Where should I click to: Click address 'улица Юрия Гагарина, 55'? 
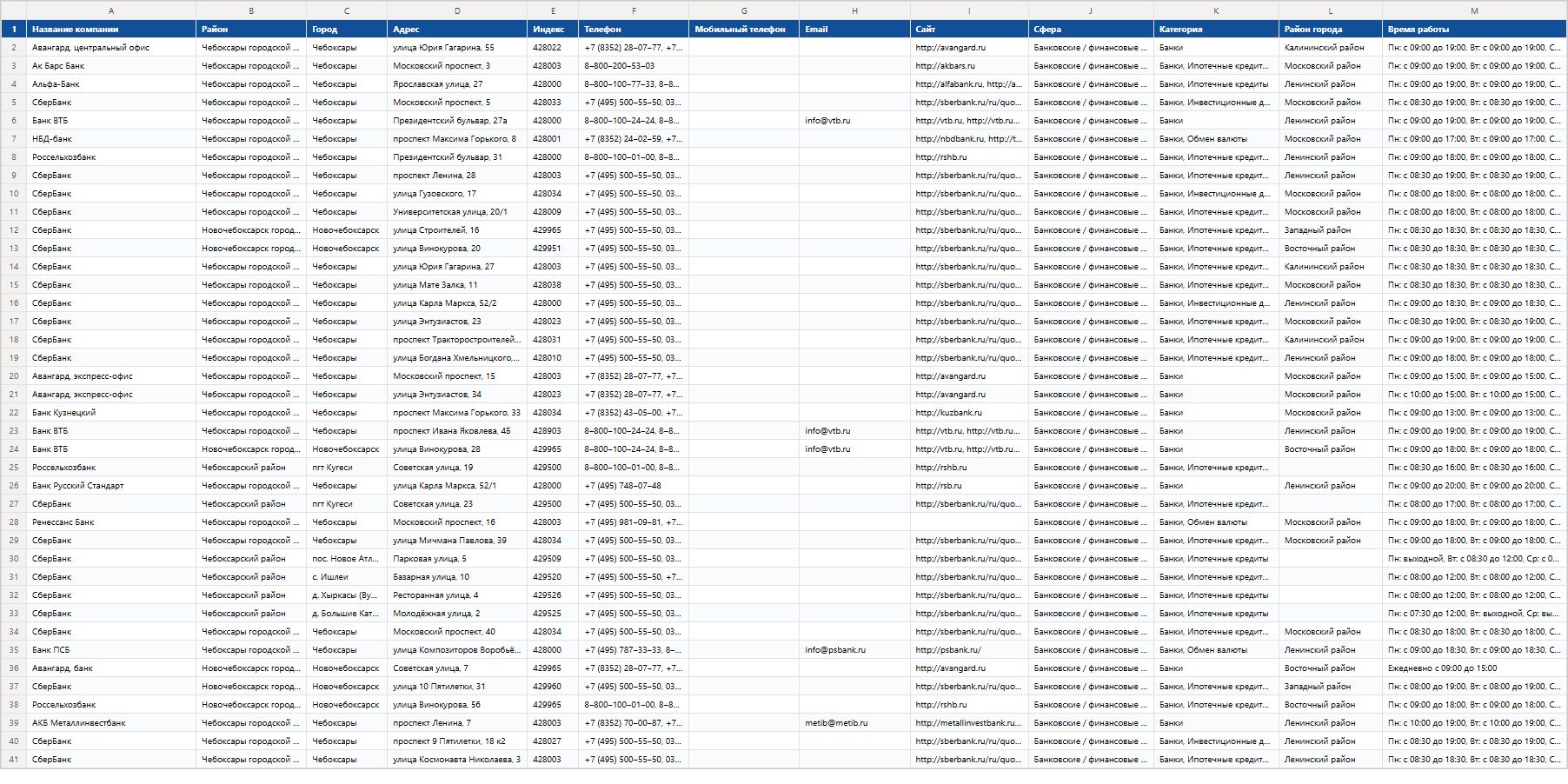tap(457, 48)
